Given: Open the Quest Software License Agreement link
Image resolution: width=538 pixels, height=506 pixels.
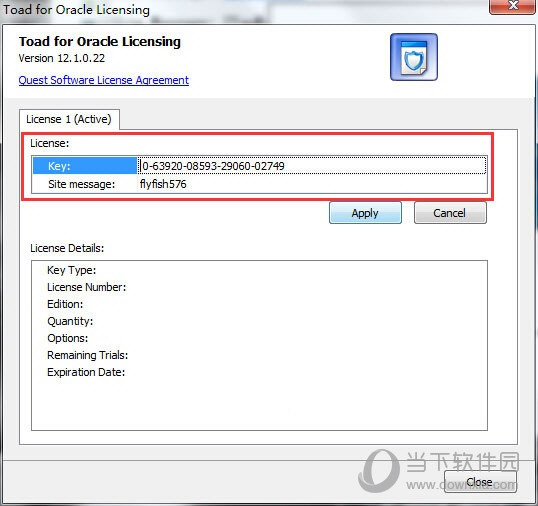Looking at the screenshot, I should pos(104,80).
